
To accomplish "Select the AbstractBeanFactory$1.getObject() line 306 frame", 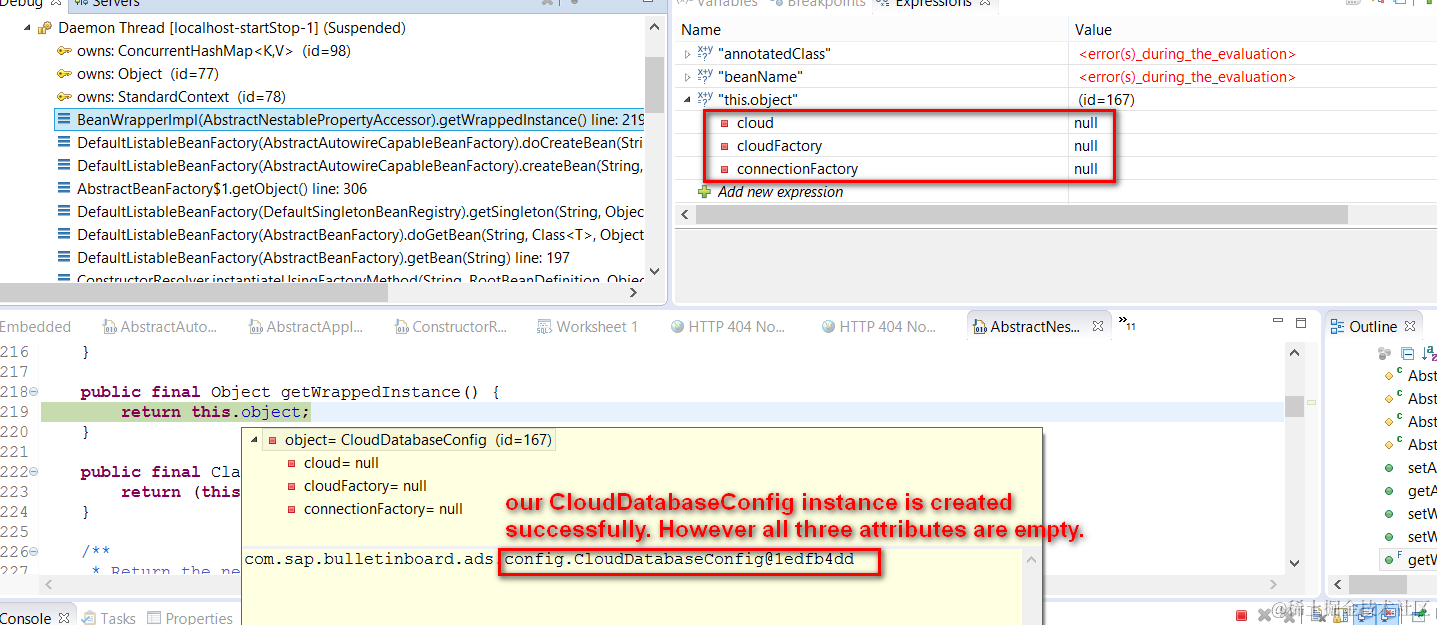I will [212, 189].
